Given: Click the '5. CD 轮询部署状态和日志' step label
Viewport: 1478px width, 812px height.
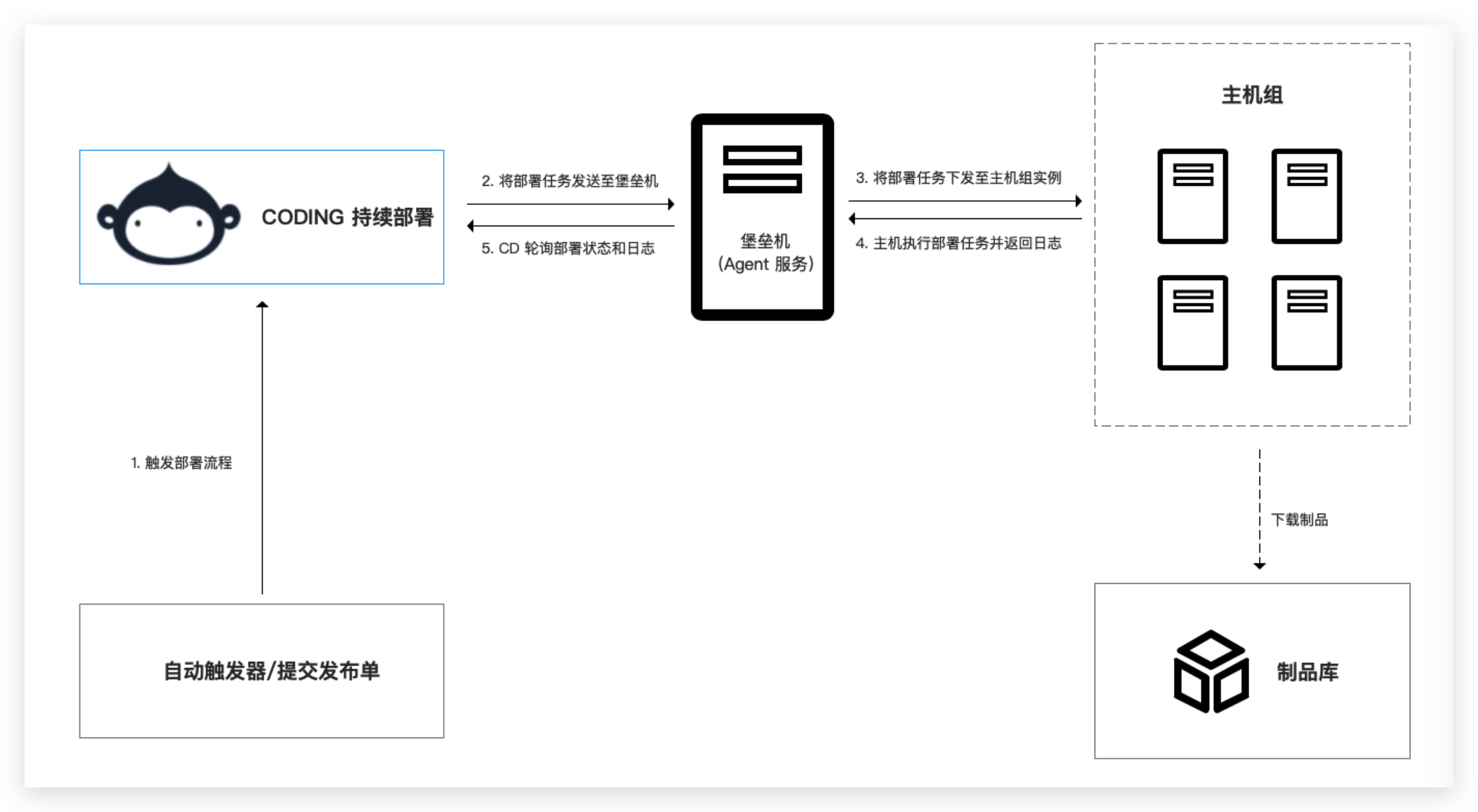Looking at the screenshot, I should click(x=568, y=248).
